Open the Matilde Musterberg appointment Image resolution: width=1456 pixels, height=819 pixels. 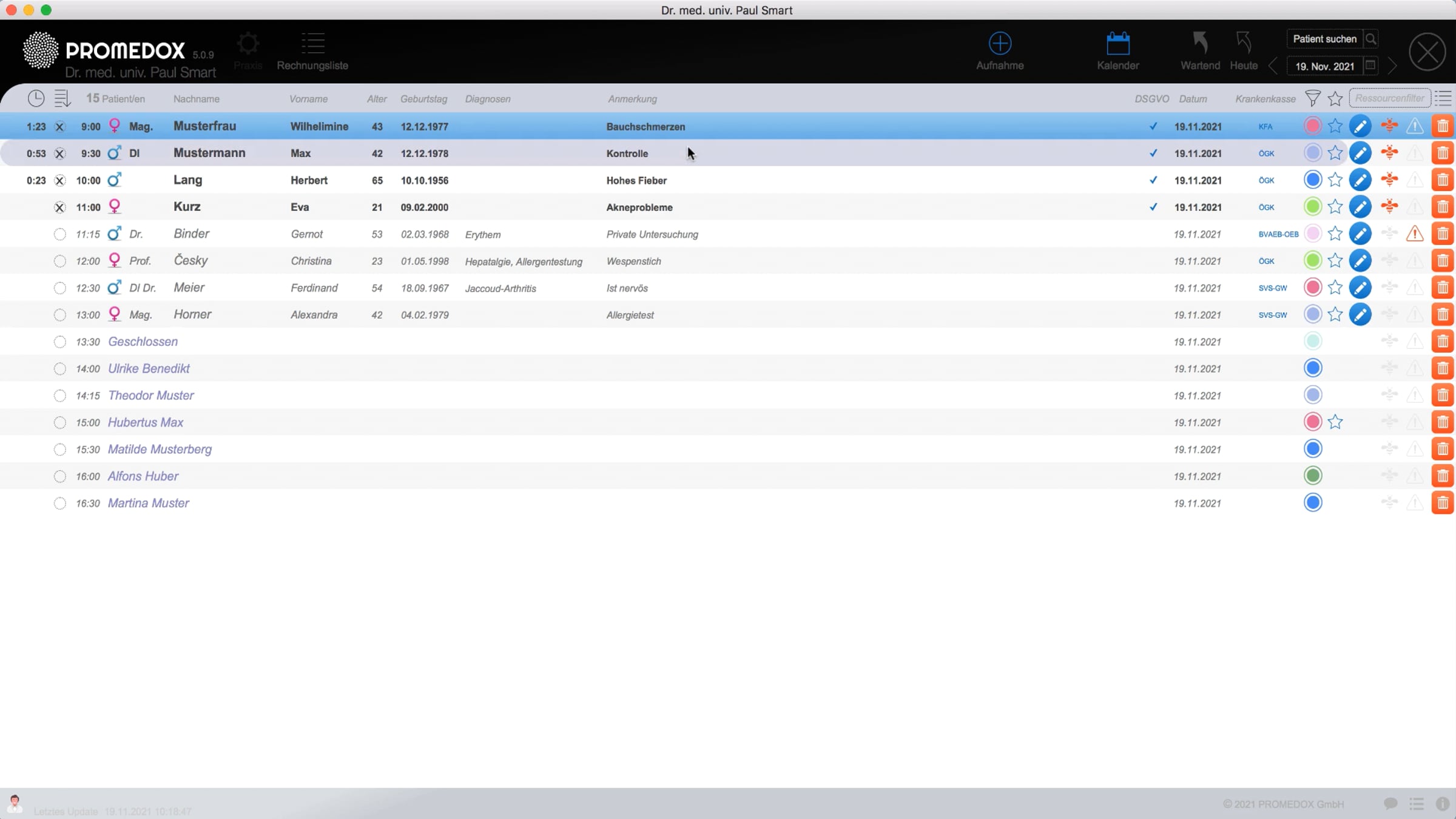pyautogui.click(x=160, y=450)
